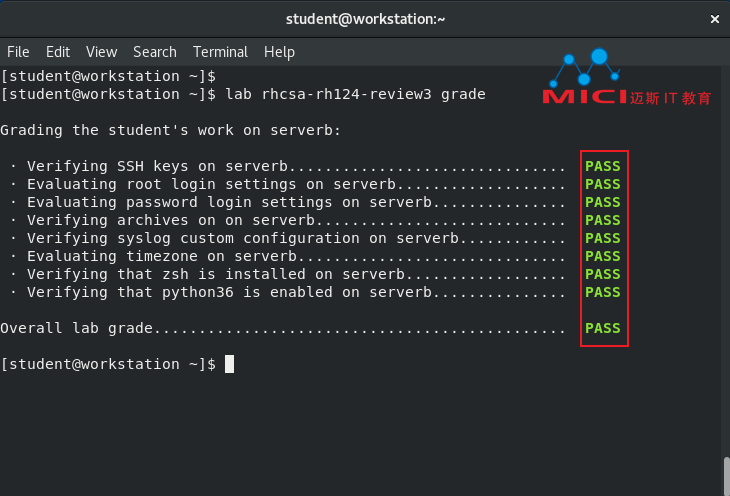The height and width of the screenshot is (496, 730).
Task: Click the Overall lab grade PASS result
Action: click(x=603, y=328)
